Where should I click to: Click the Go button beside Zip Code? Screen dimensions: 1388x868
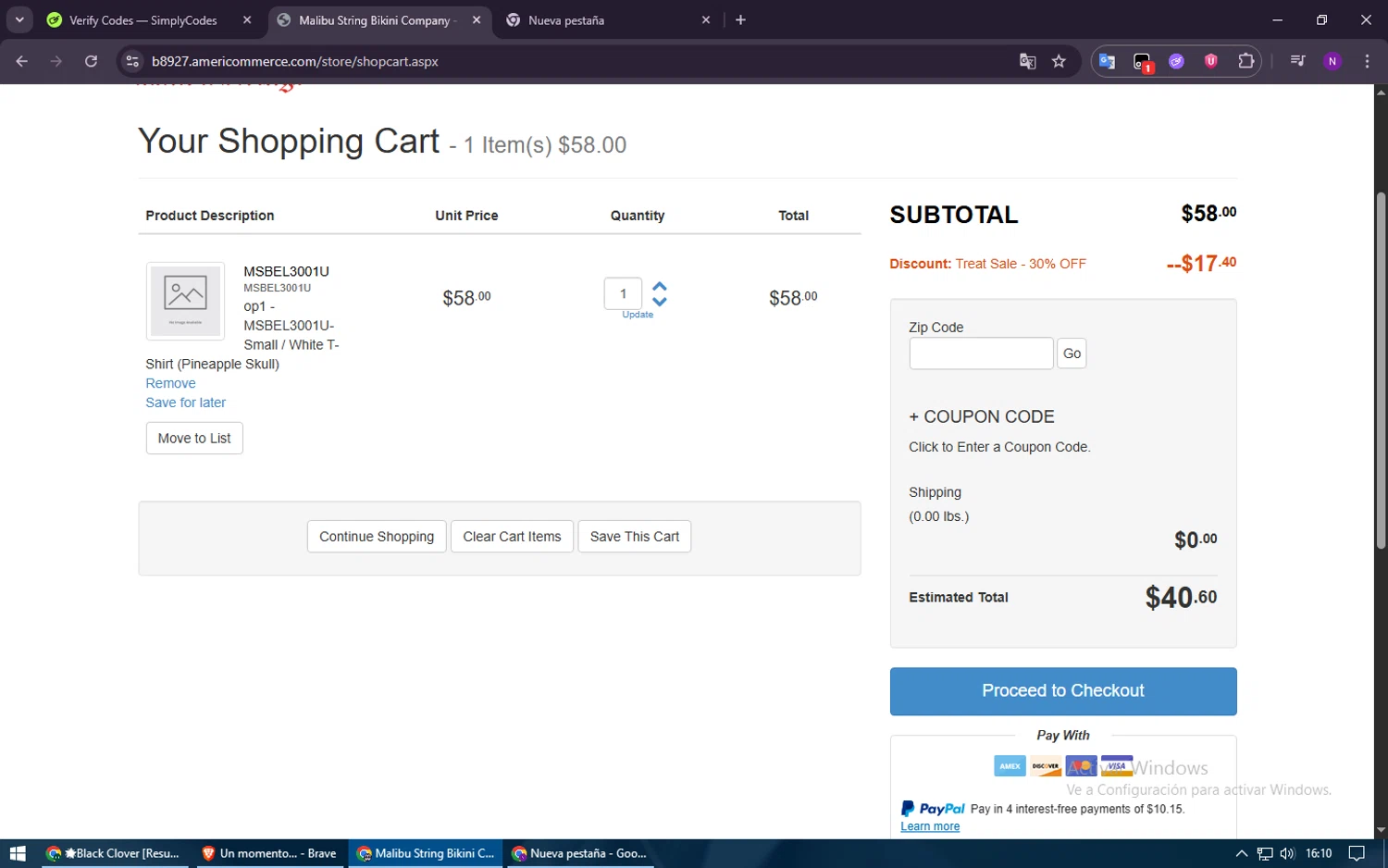(1072, 353)
